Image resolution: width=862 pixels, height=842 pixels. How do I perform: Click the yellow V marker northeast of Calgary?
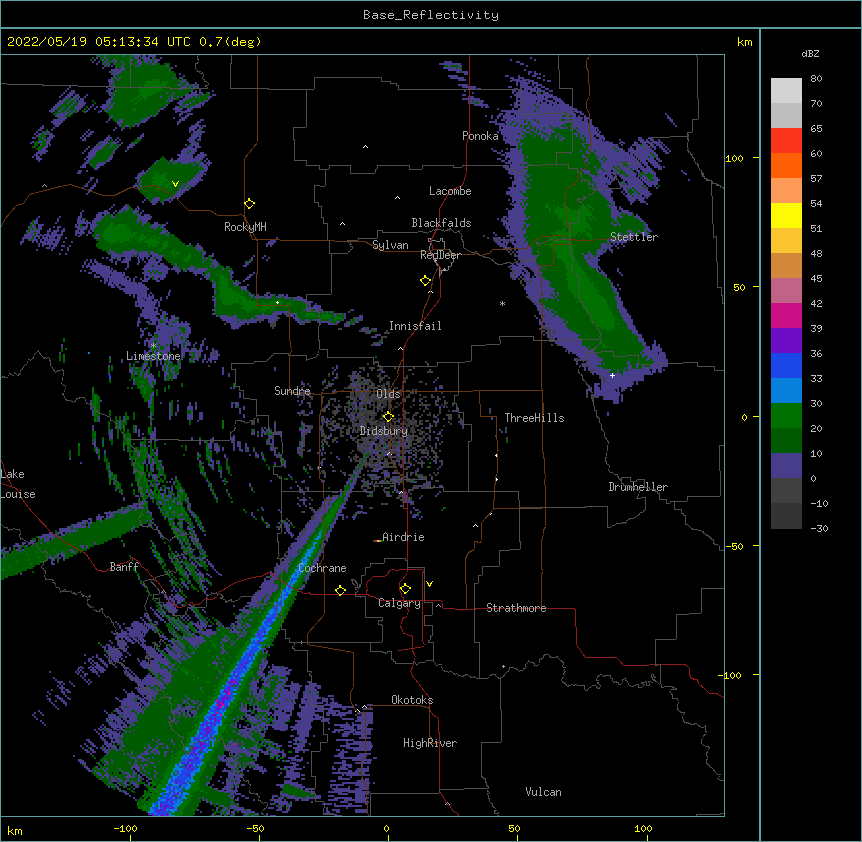429,584
